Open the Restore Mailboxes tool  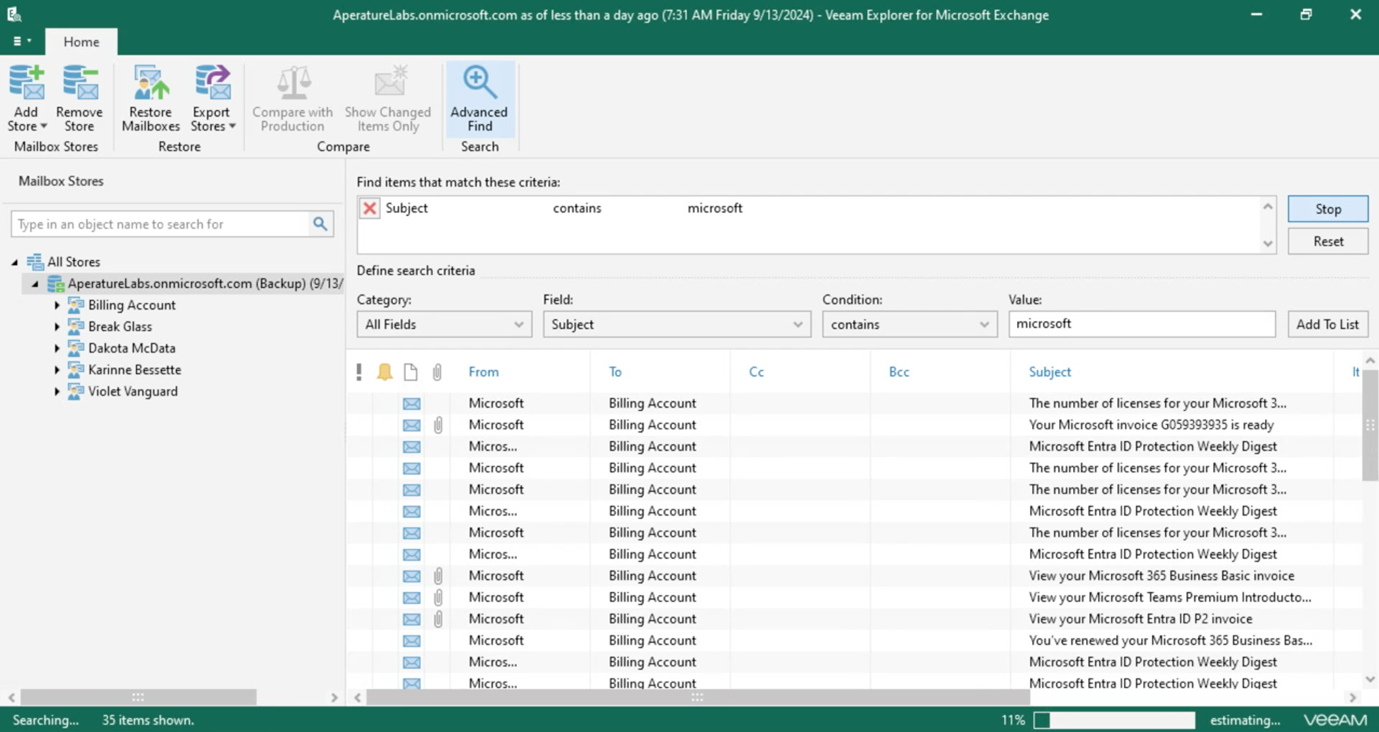tap(151, 98)
